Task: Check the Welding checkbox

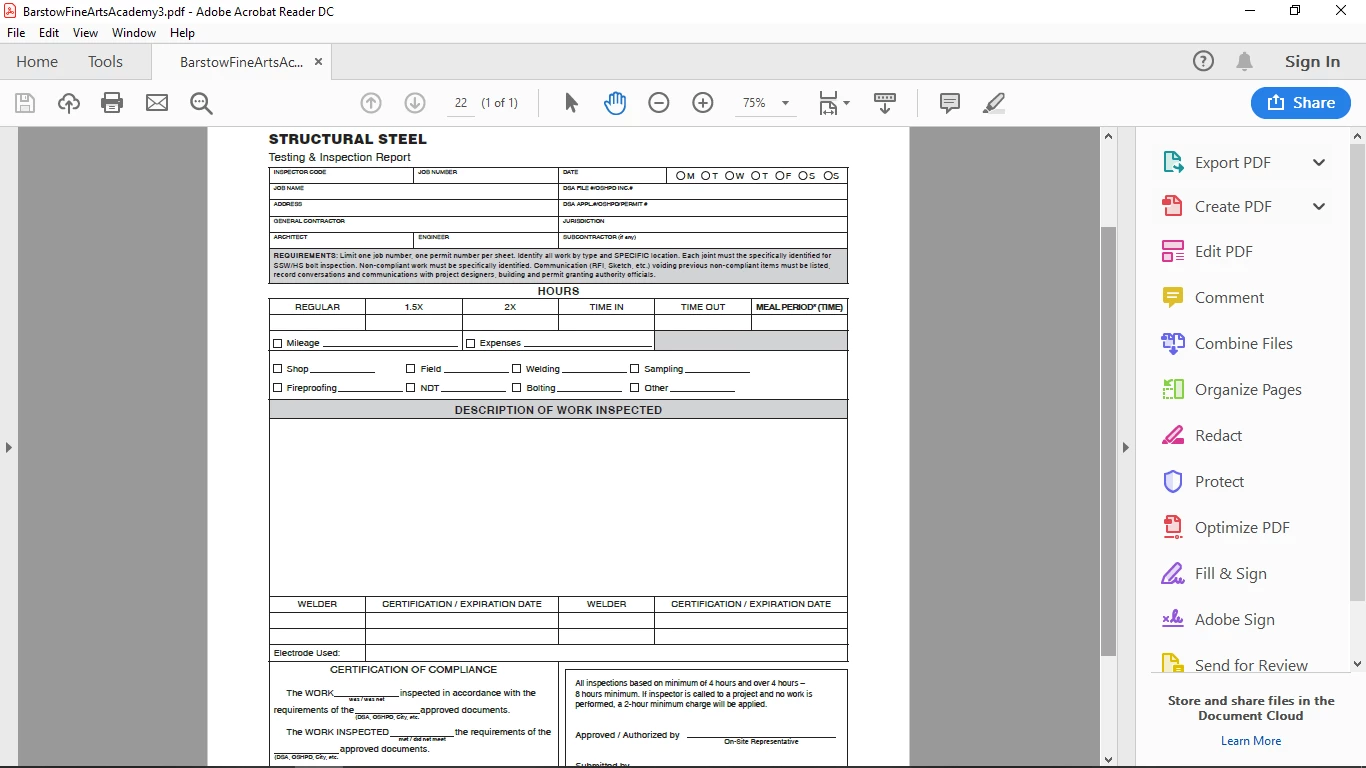Action: point(517,369)
